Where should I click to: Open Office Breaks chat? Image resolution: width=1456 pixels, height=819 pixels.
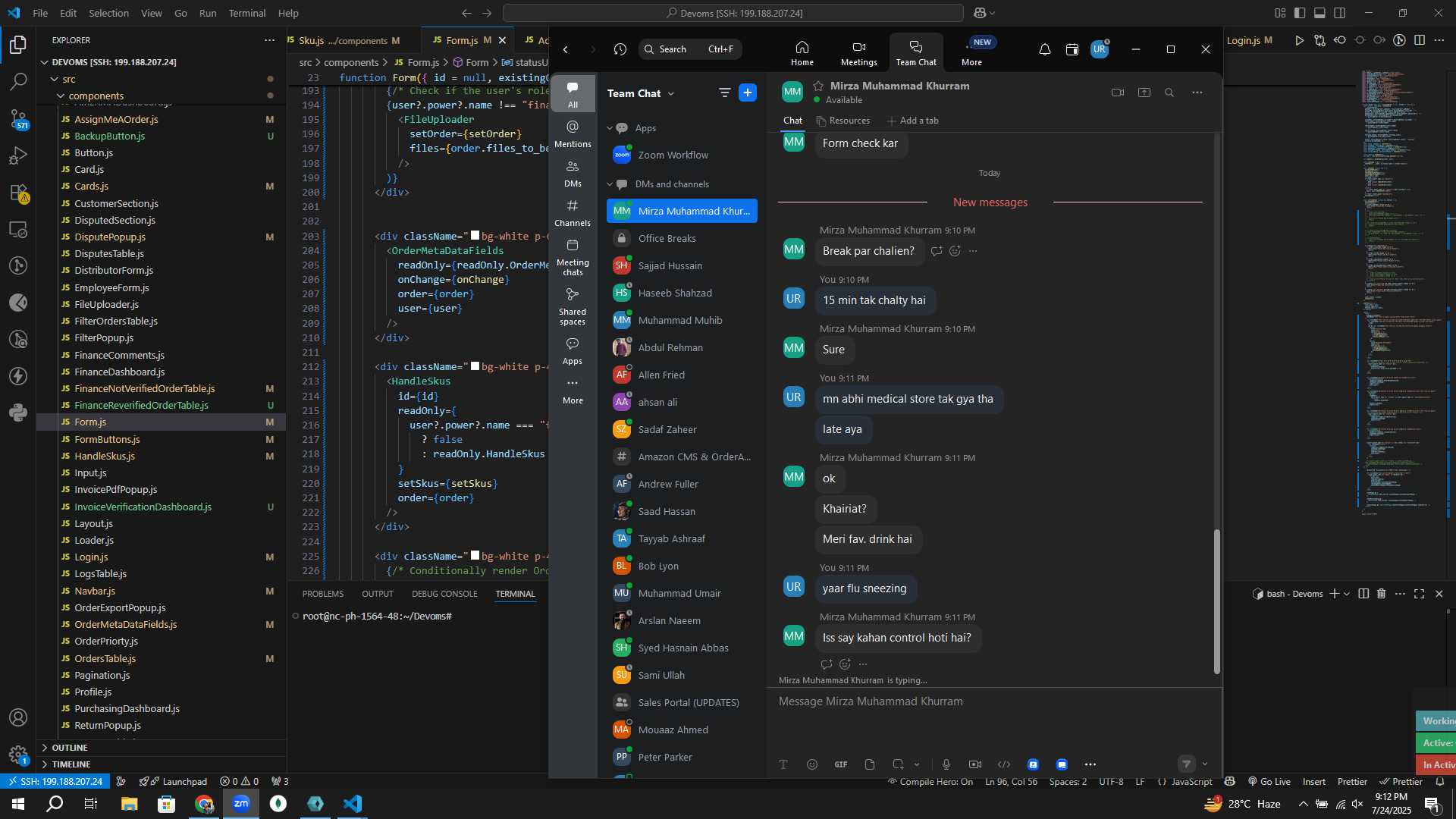click(x=682, y=238)
